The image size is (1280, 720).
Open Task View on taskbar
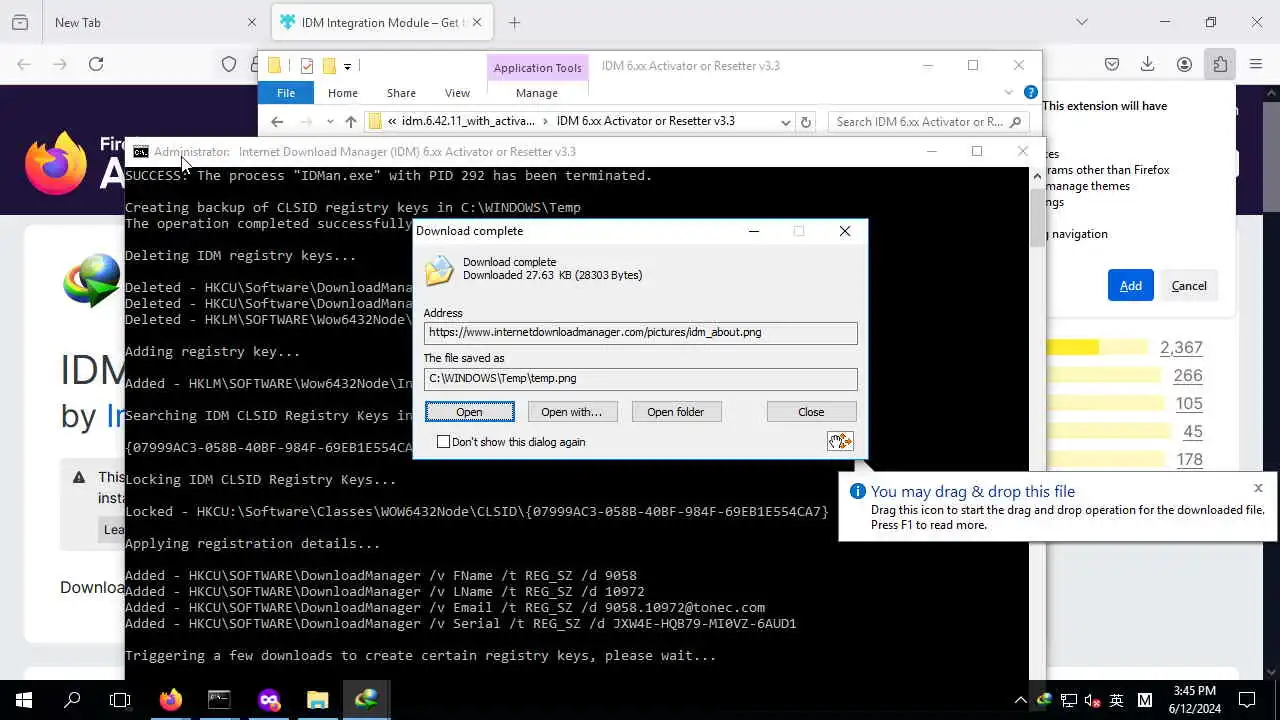pos(120,700)
